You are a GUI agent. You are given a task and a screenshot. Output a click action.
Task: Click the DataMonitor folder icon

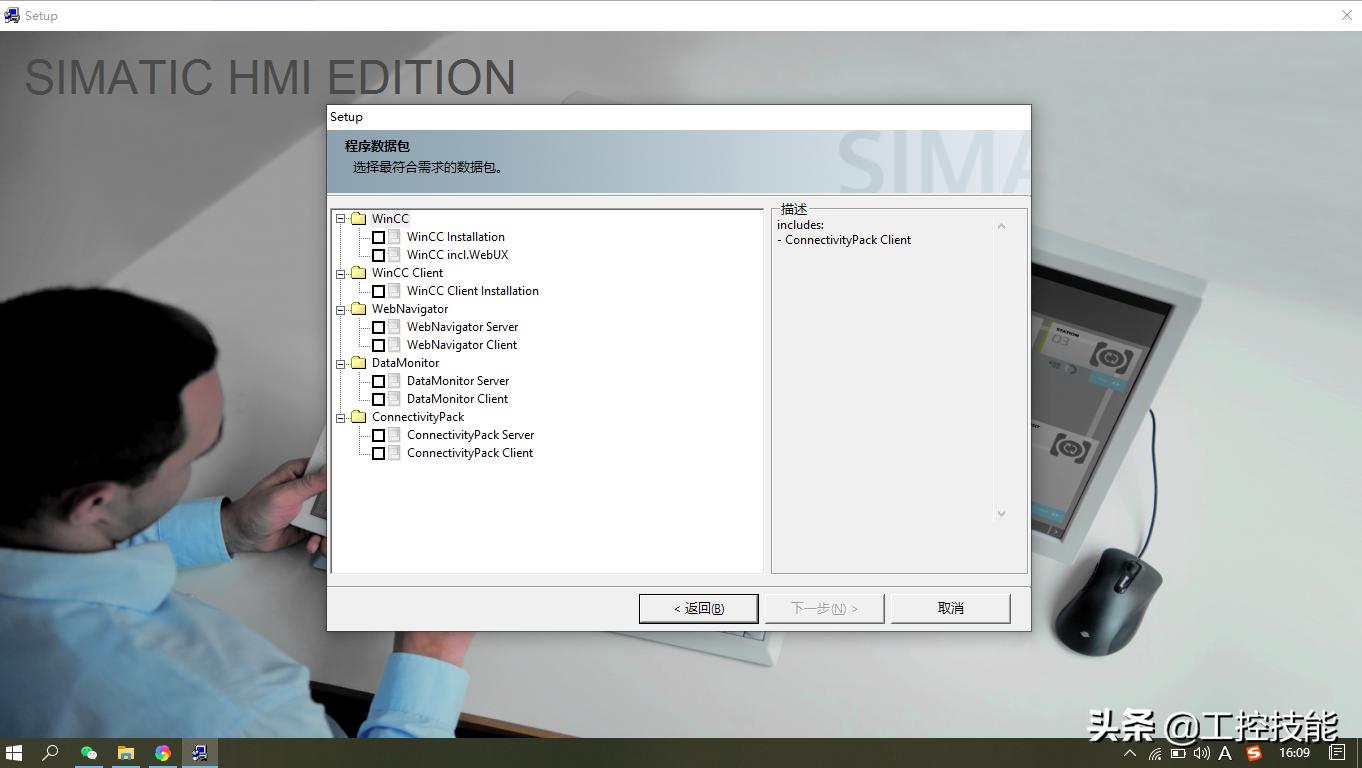(360, 362)
